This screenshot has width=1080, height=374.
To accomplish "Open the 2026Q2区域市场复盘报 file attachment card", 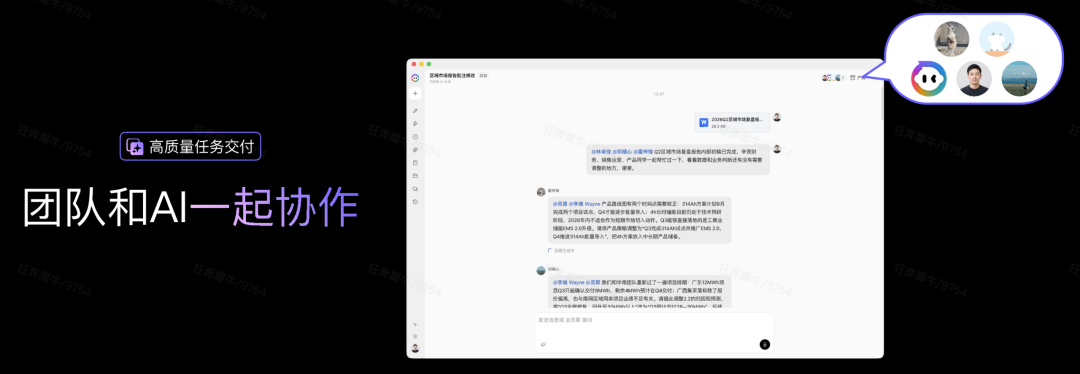I will coord(733,123).
